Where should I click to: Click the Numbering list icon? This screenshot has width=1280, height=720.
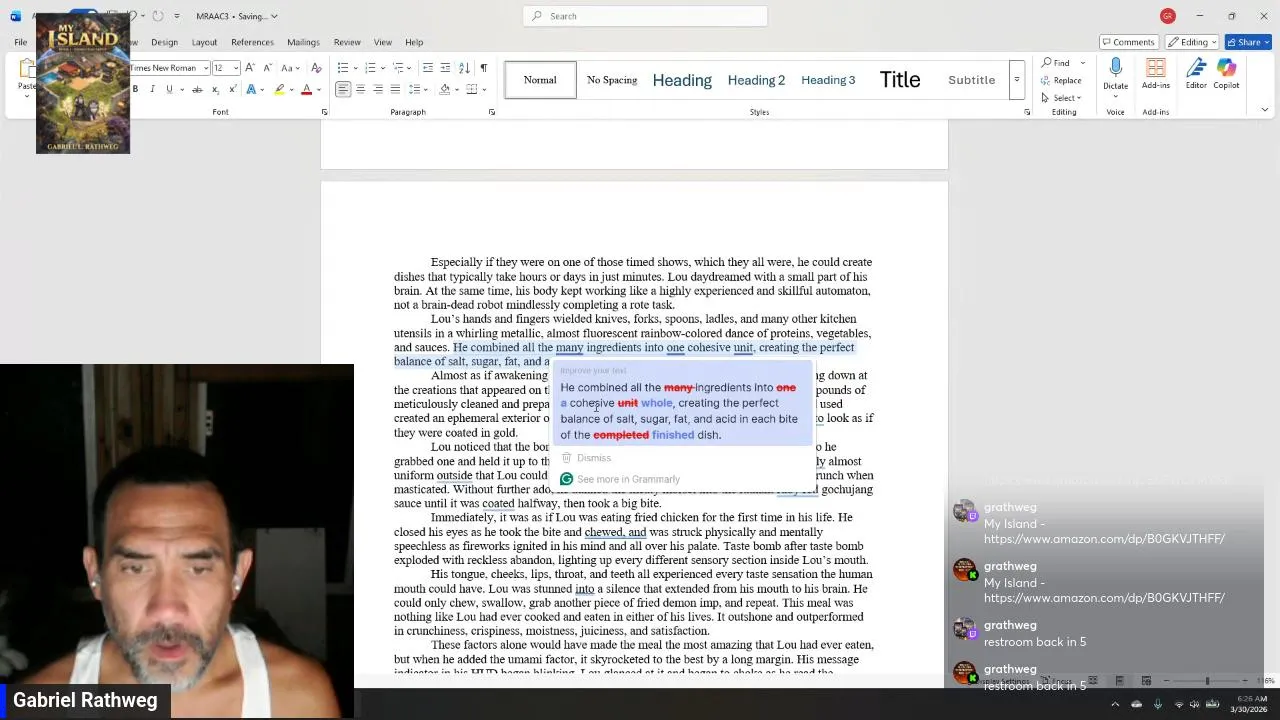pyautogui.click(x=370, y=68)
